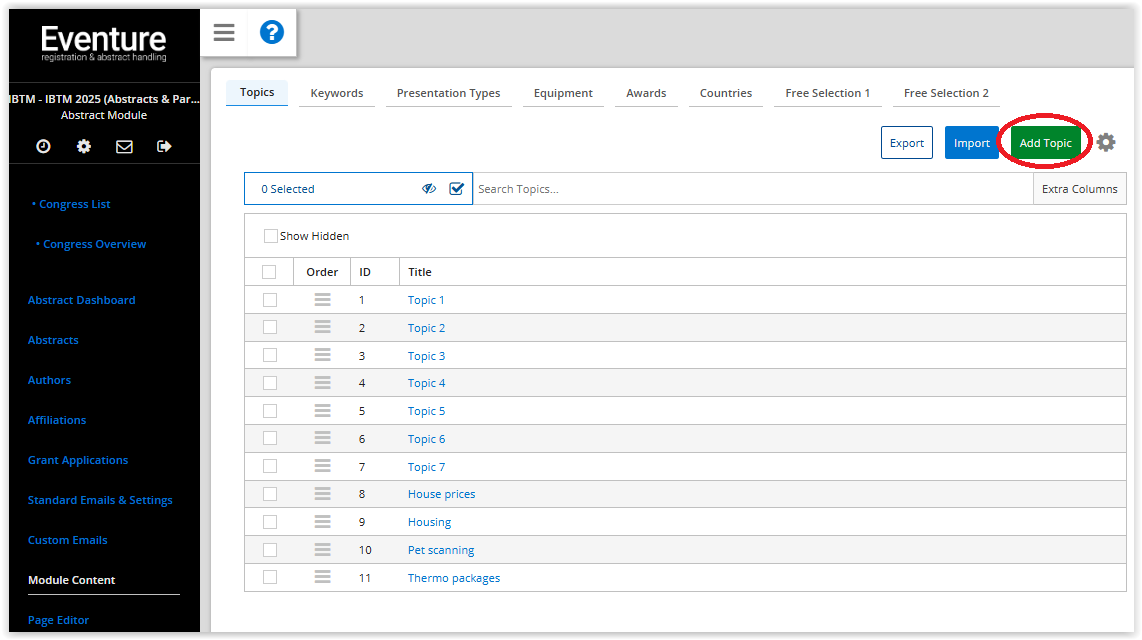
Task: Click the Export button
Action: pyautogui.click(x=907, y=143)
